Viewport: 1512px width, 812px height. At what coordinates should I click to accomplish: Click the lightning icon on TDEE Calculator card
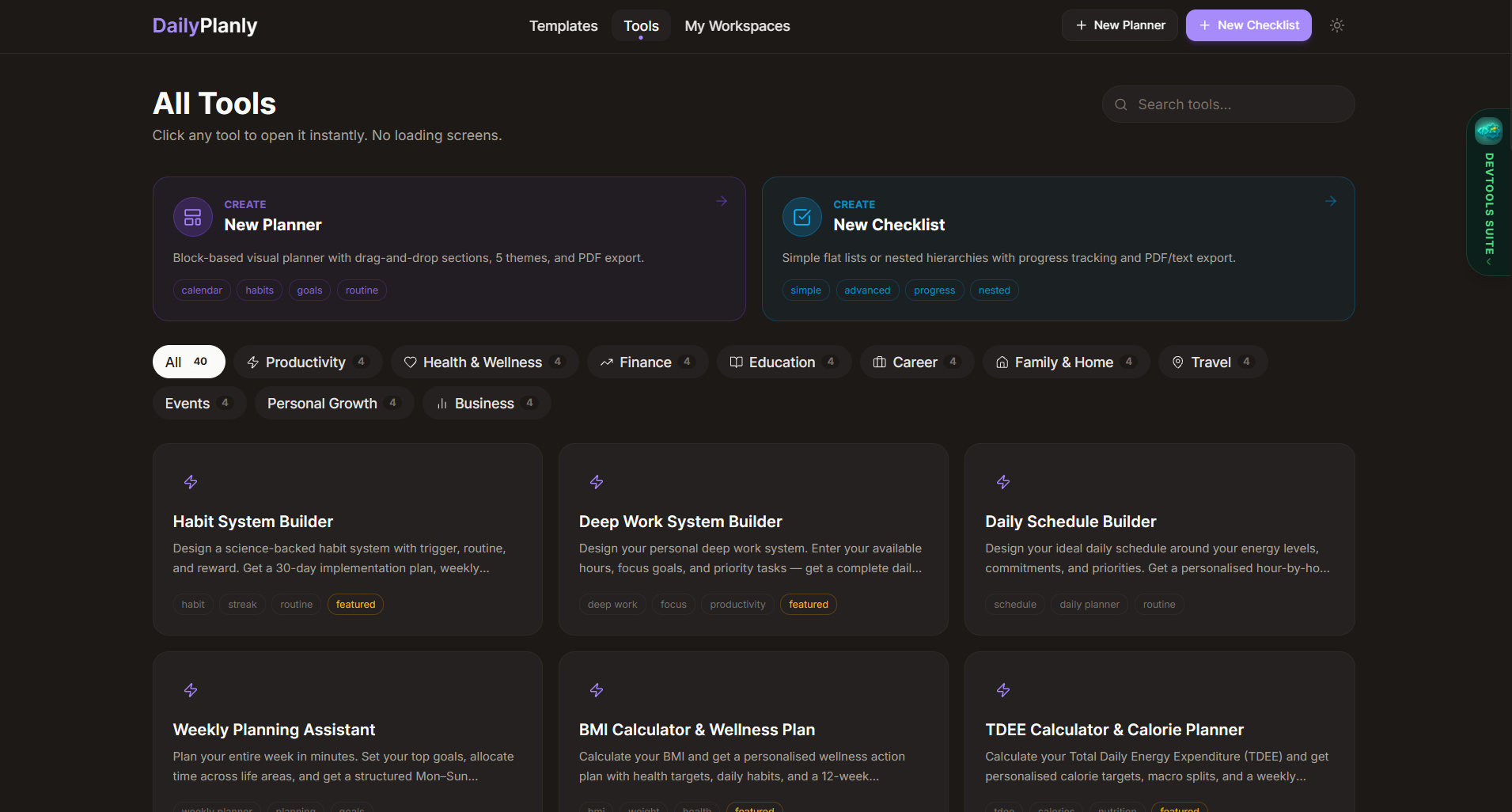(x=1003, y=690)
